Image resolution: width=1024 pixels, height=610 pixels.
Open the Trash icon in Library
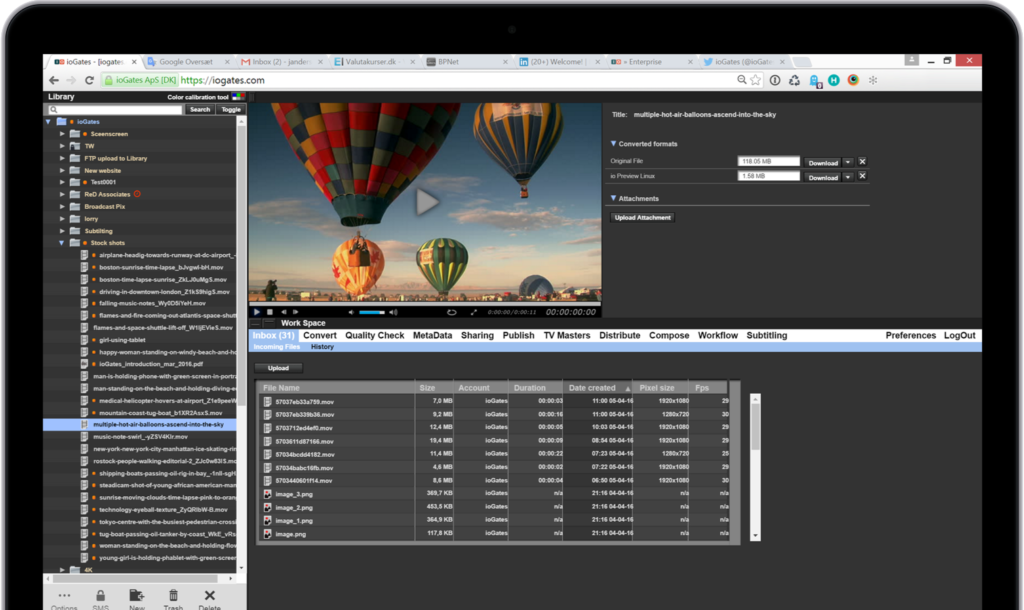pyautogui.click(x=173, y=596)
